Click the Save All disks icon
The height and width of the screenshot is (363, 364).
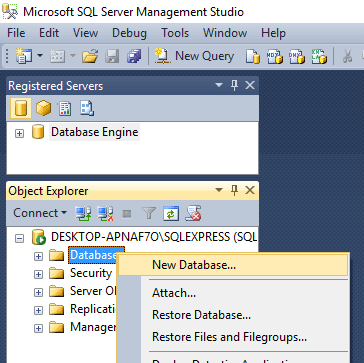(x=134, y=56)
